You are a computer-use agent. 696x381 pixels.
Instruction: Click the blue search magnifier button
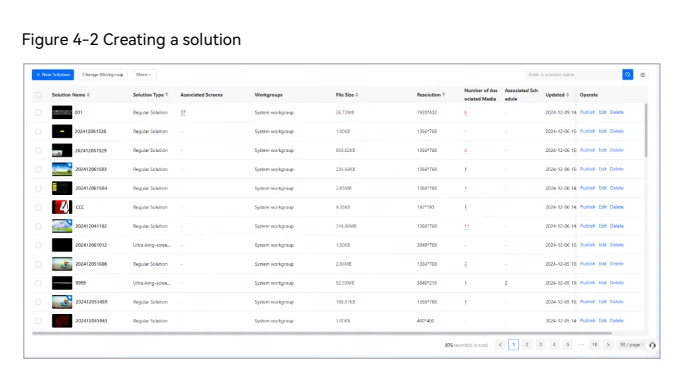pos(628,75)
